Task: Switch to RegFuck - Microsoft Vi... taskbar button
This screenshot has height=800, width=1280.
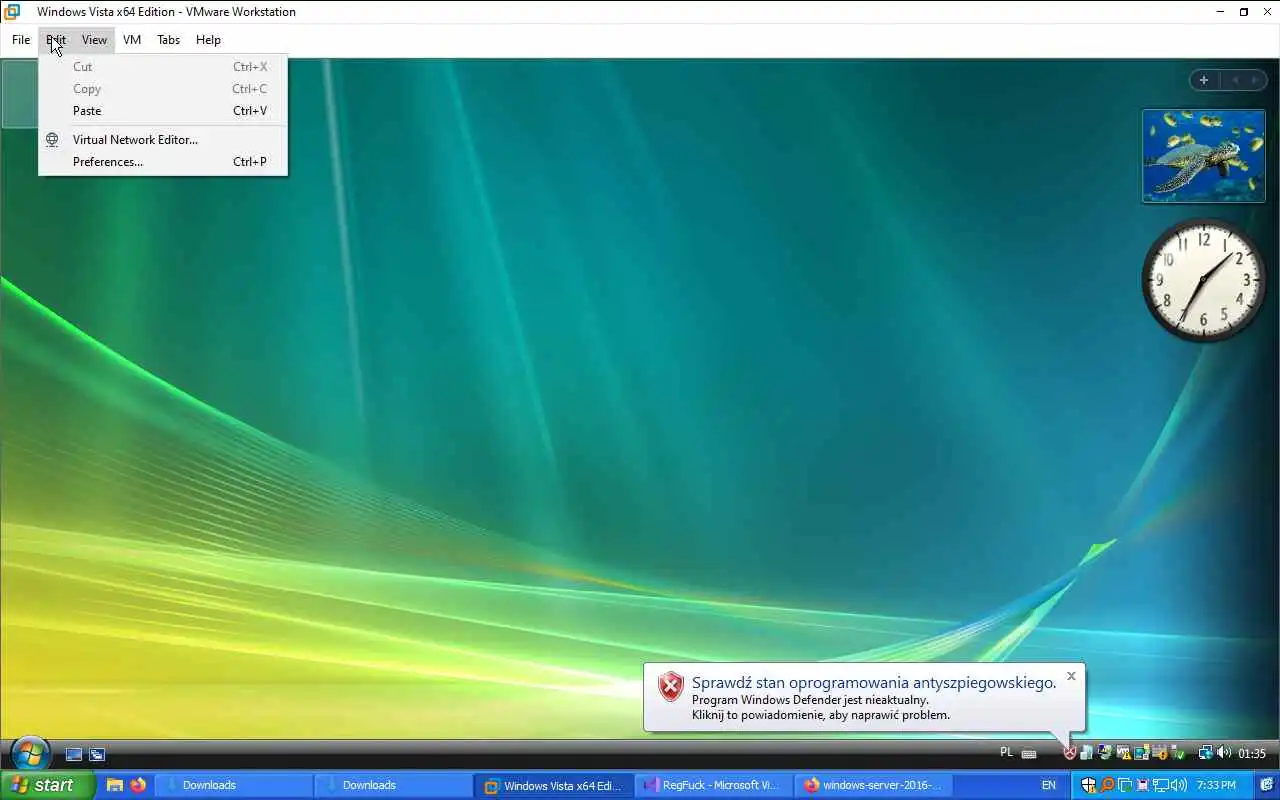Action: point(715,785)
